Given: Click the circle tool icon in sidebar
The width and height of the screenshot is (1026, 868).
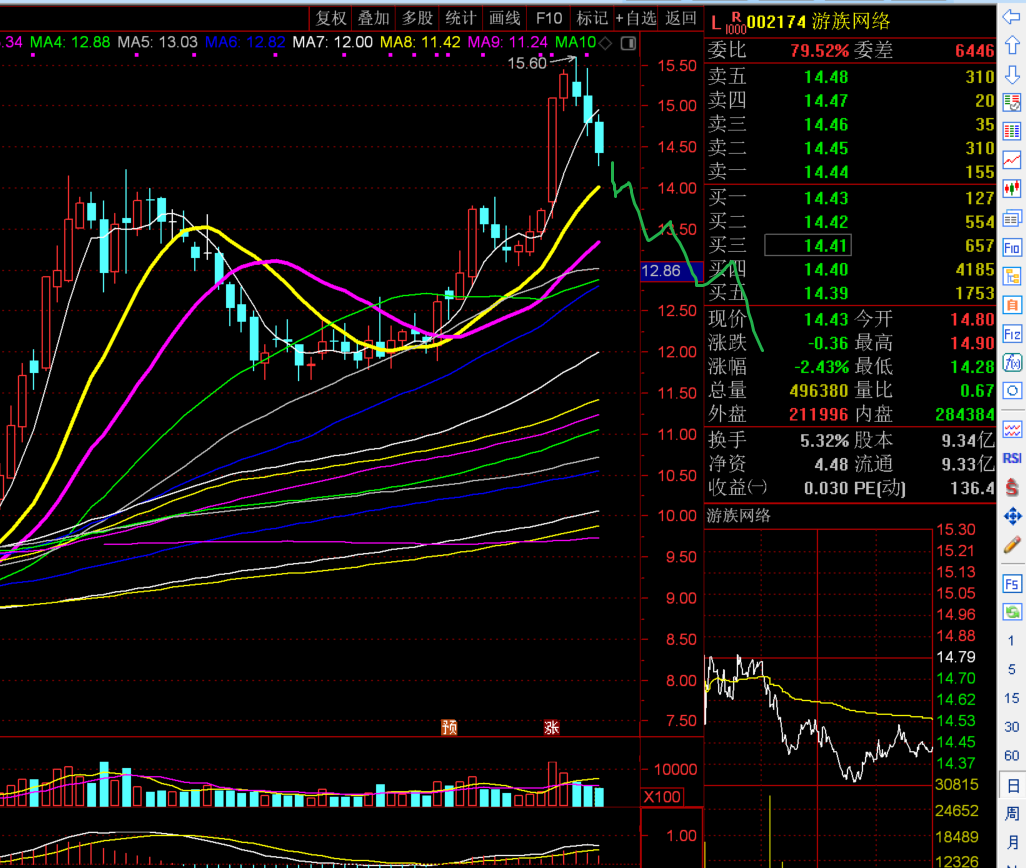Looking at the screenshot, I should tap(1012, 391).
